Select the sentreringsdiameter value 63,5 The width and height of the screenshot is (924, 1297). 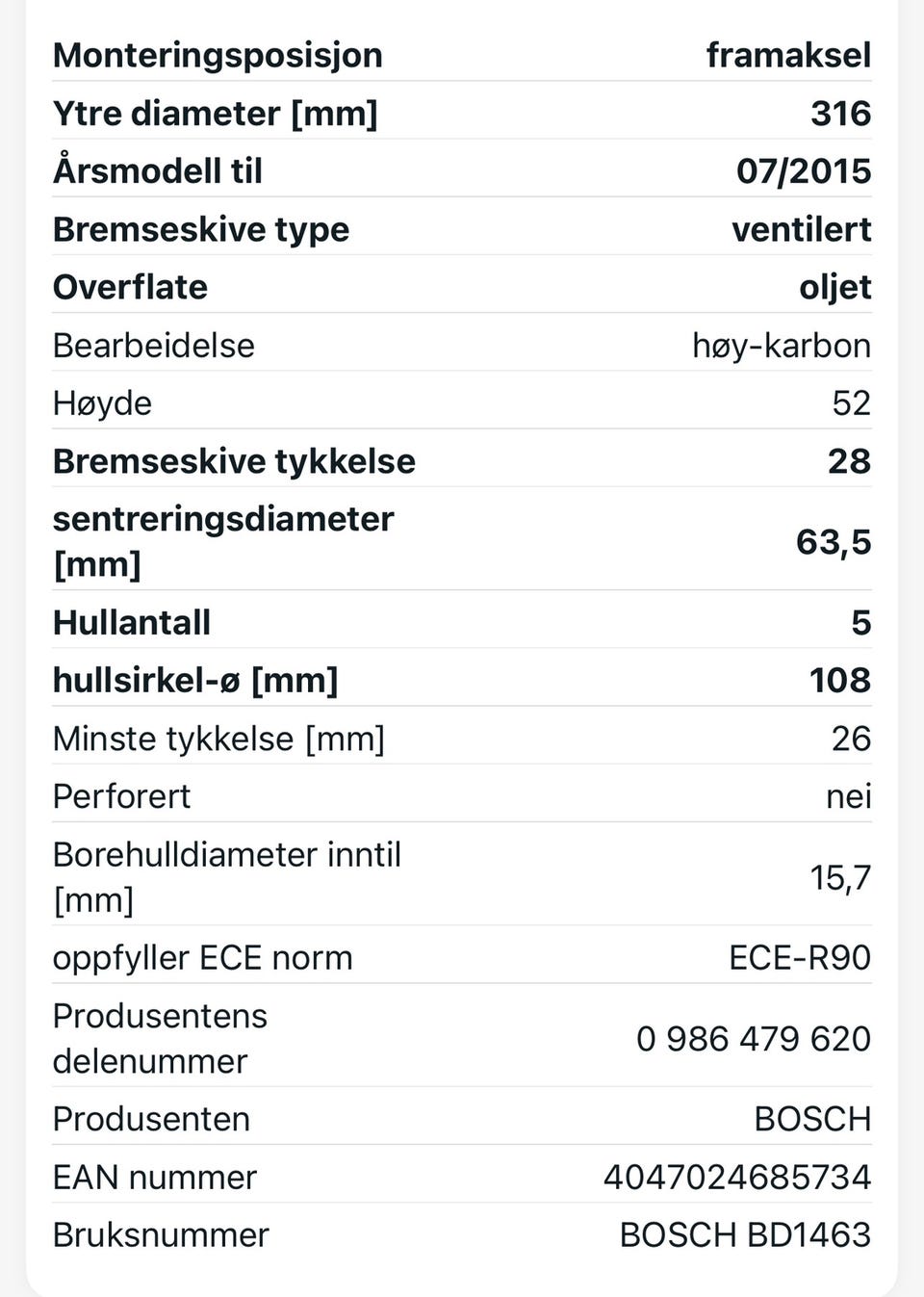coord(833,541)
